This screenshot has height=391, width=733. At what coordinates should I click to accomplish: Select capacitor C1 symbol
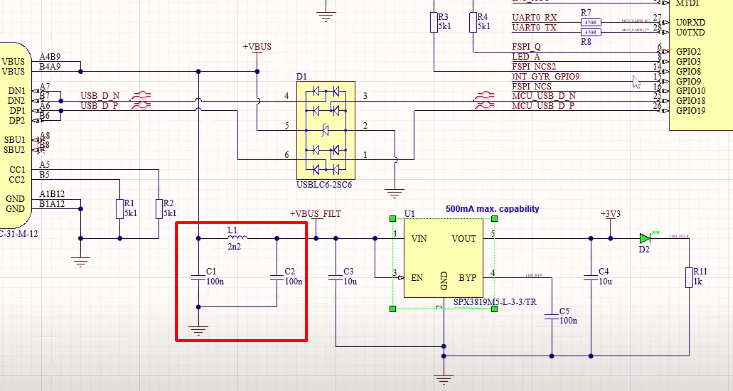click(198, 278)
